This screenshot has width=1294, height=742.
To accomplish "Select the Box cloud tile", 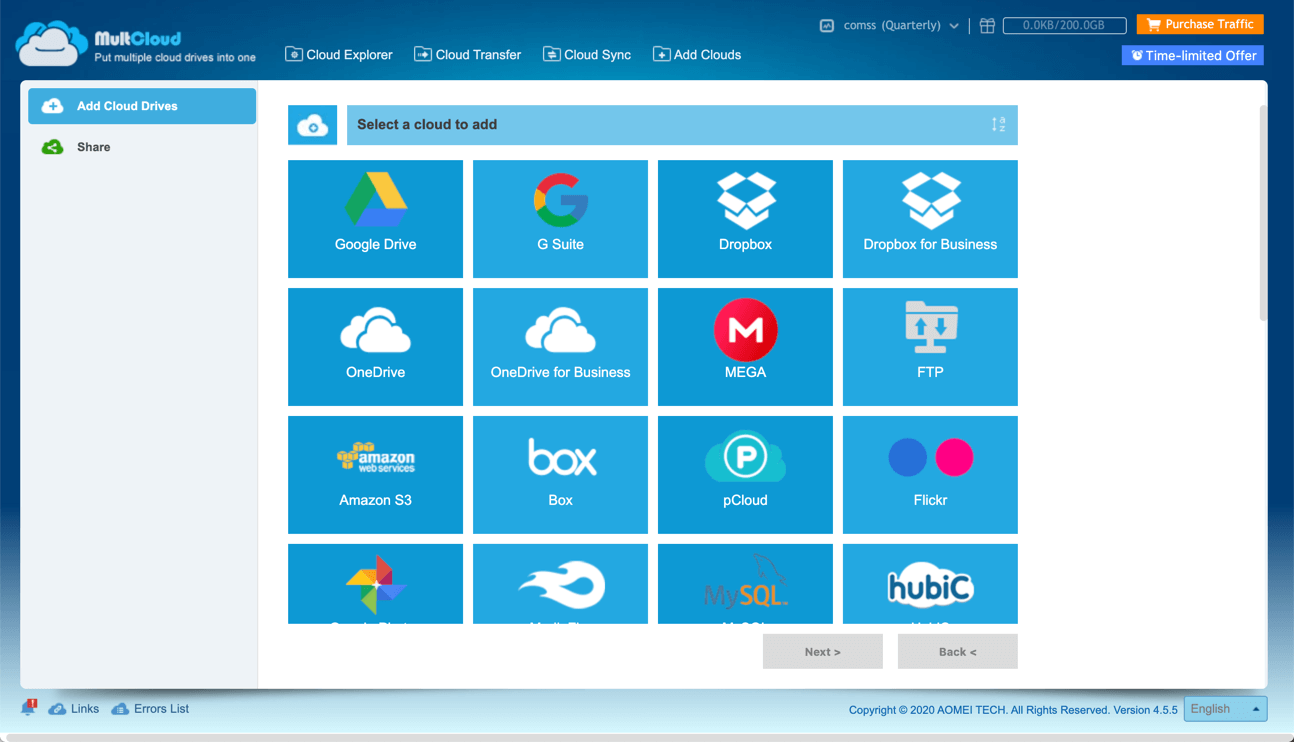I will [560, 475].
